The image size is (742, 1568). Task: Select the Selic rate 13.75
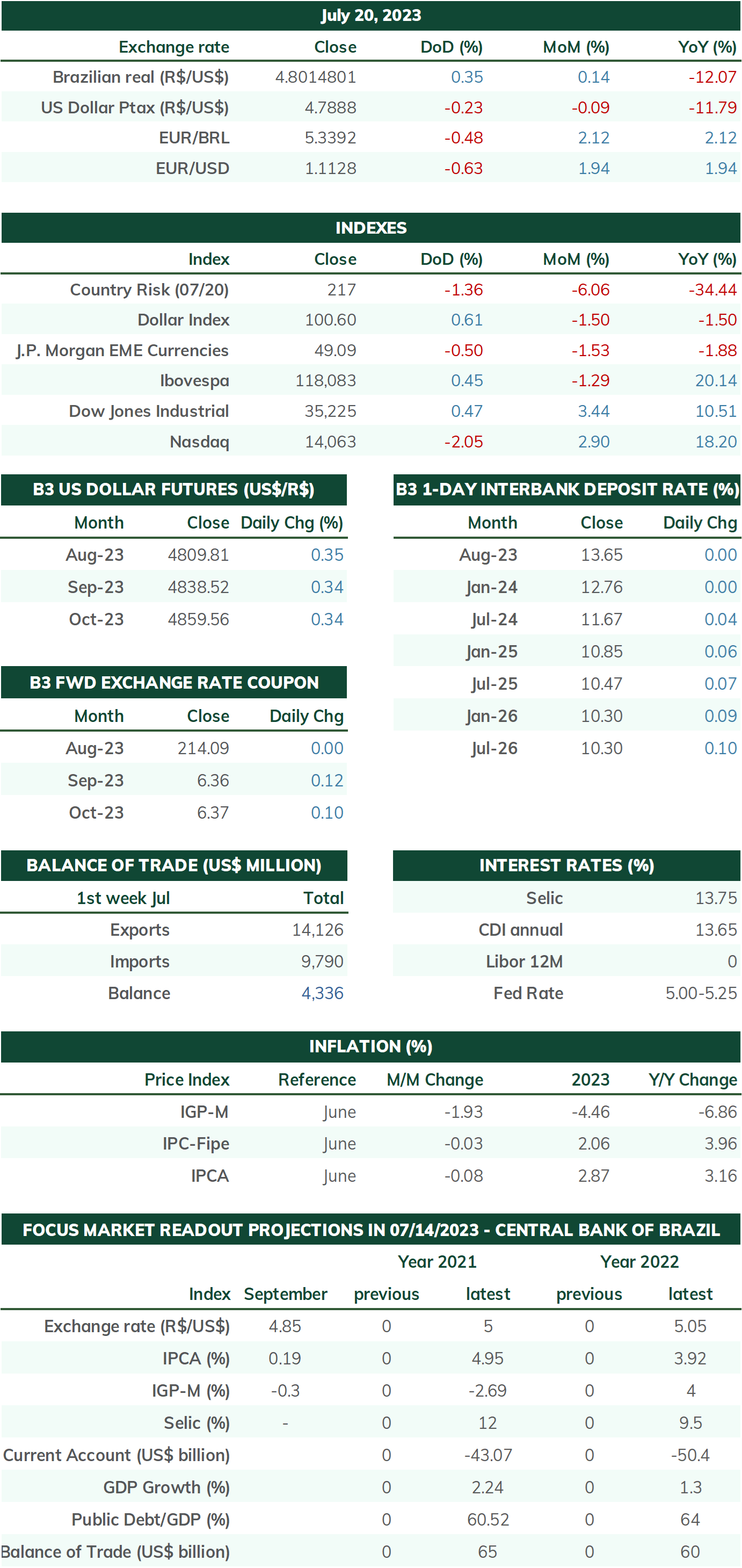716,899
